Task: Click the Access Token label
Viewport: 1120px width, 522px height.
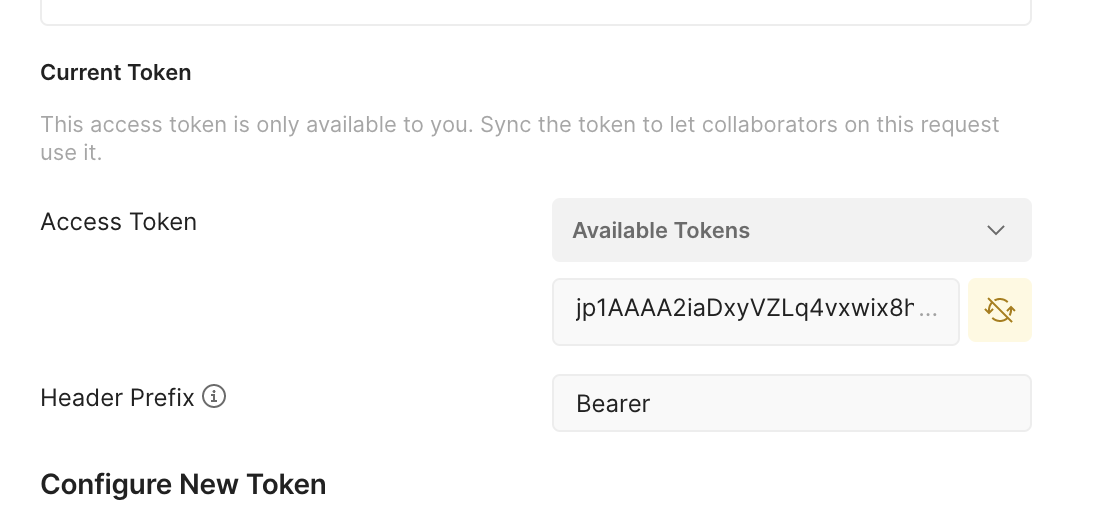Action: pos(118,221)
